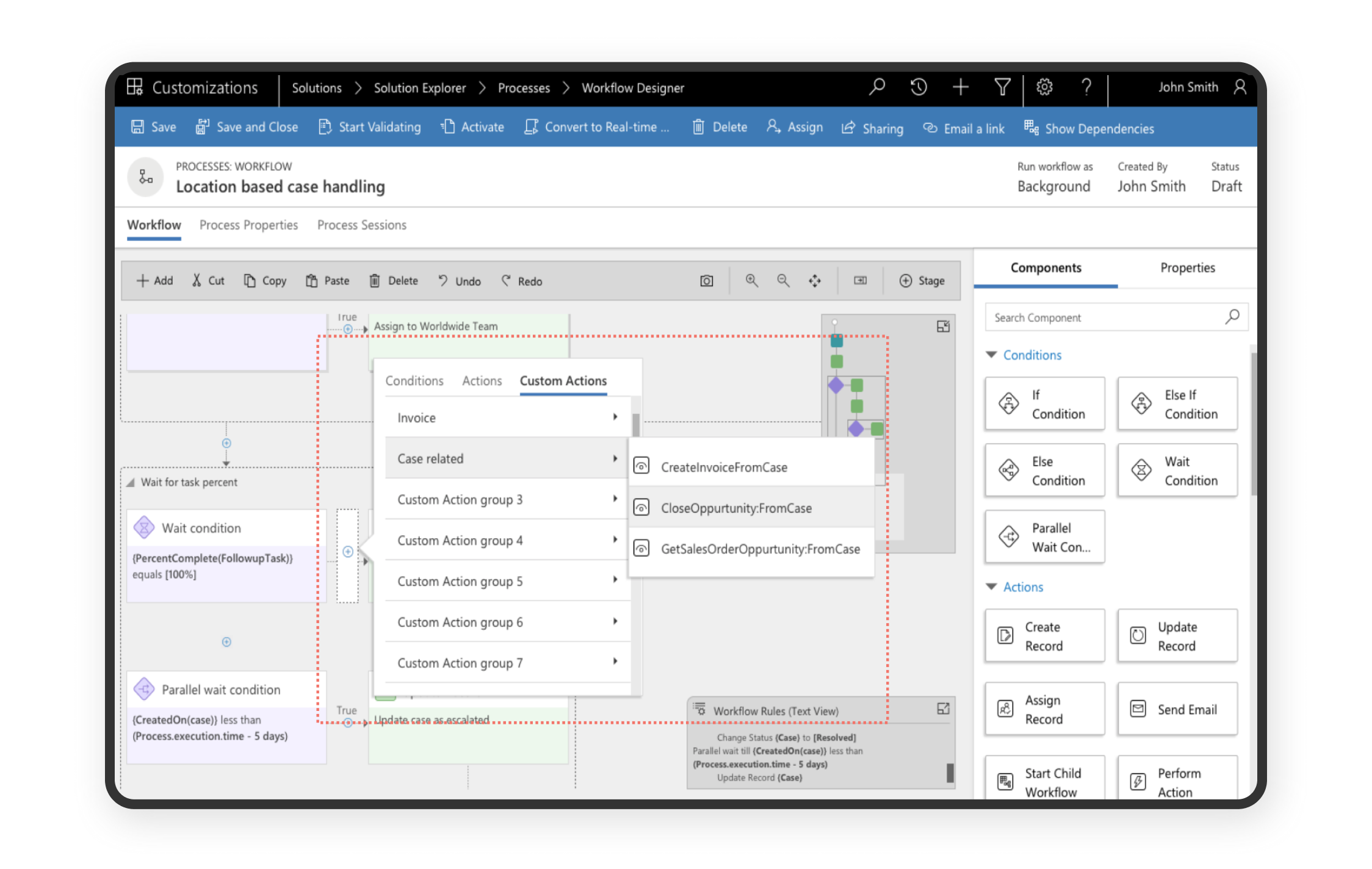Click the workflow process icon beside title

pyautogui.click(x=145, y=177)
